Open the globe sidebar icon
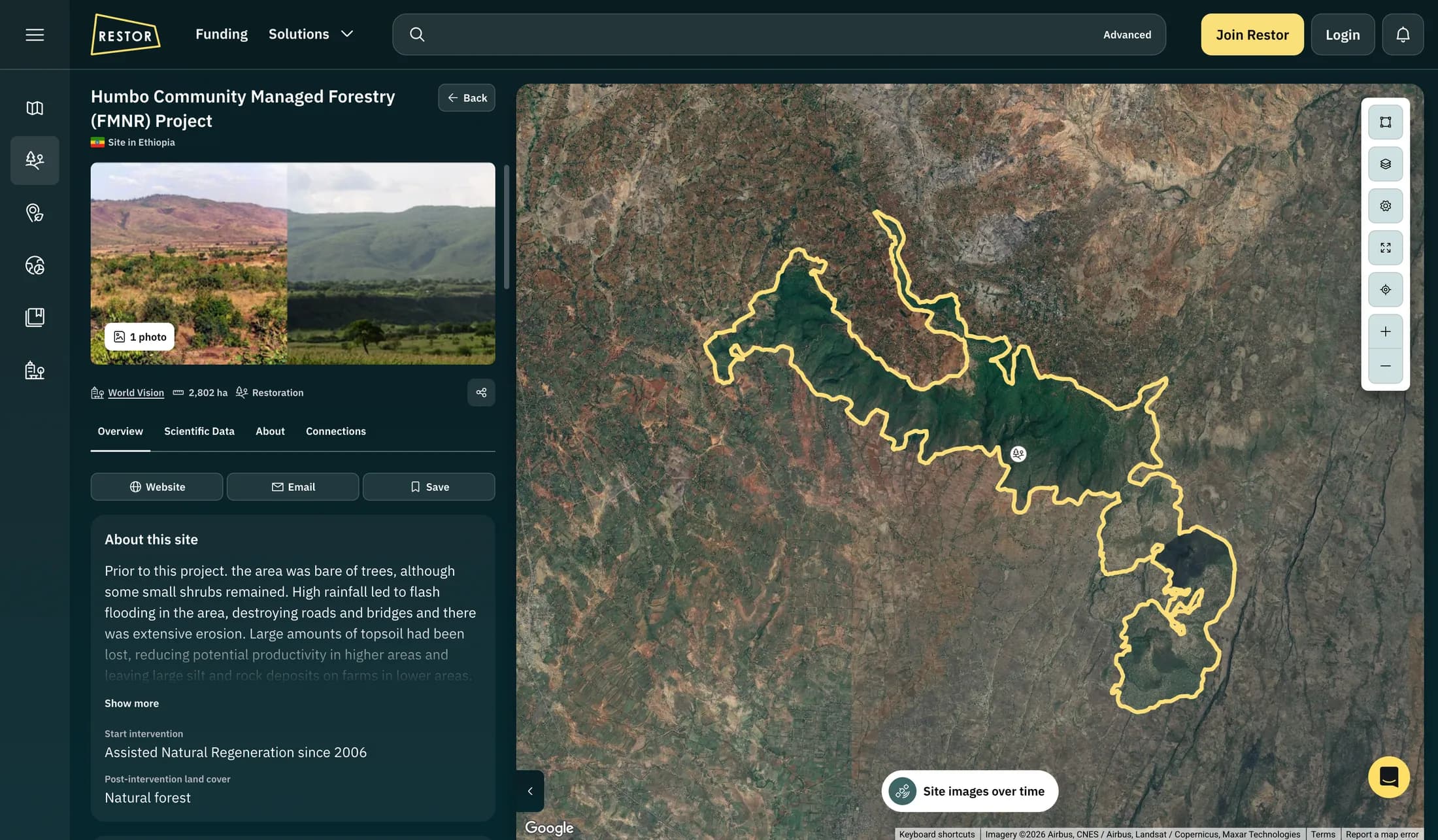 tap(35, 265)
